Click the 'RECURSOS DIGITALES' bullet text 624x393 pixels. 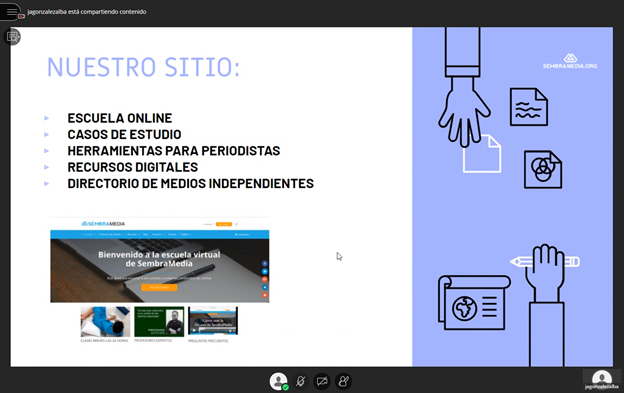(x=133, y=167)
